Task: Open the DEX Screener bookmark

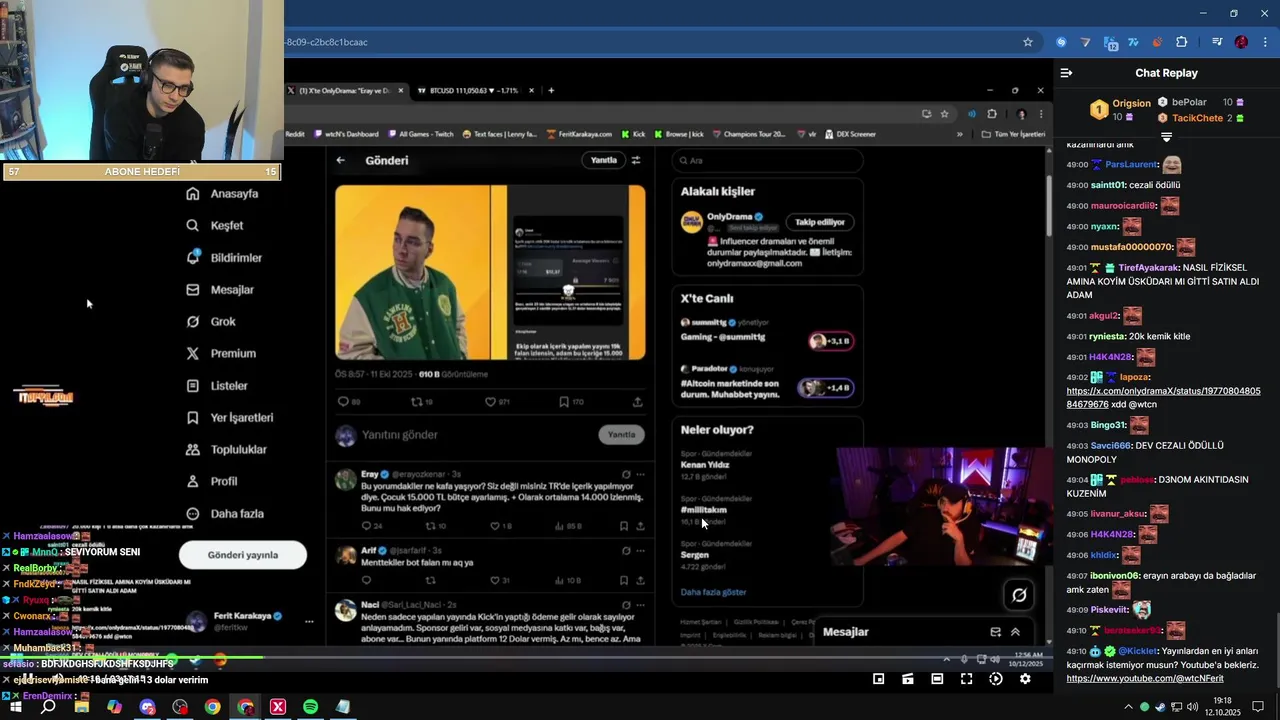Action: pos(849,134)
